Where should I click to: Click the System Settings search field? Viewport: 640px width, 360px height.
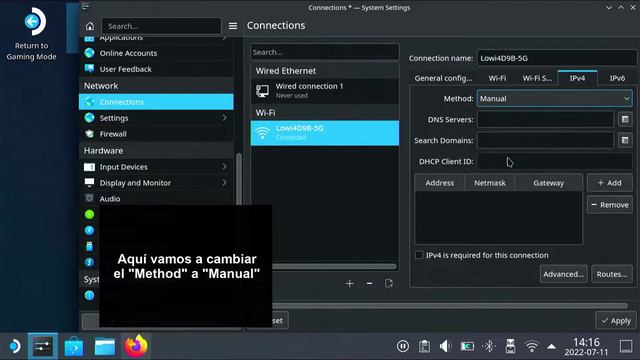pyautogui.click(x=161, y=26)
